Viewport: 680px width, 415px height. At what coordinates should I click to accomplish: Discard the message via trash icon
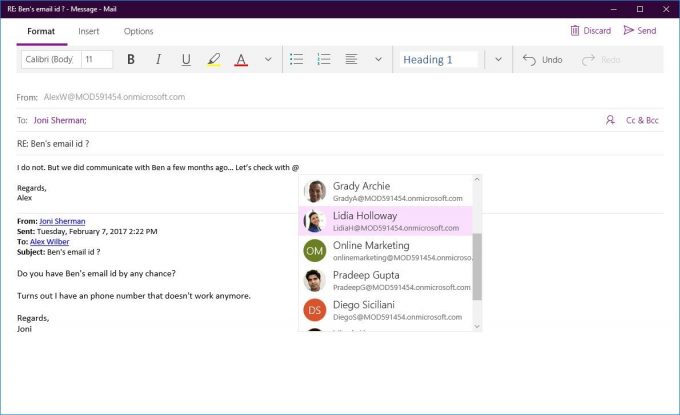[575, 30]
